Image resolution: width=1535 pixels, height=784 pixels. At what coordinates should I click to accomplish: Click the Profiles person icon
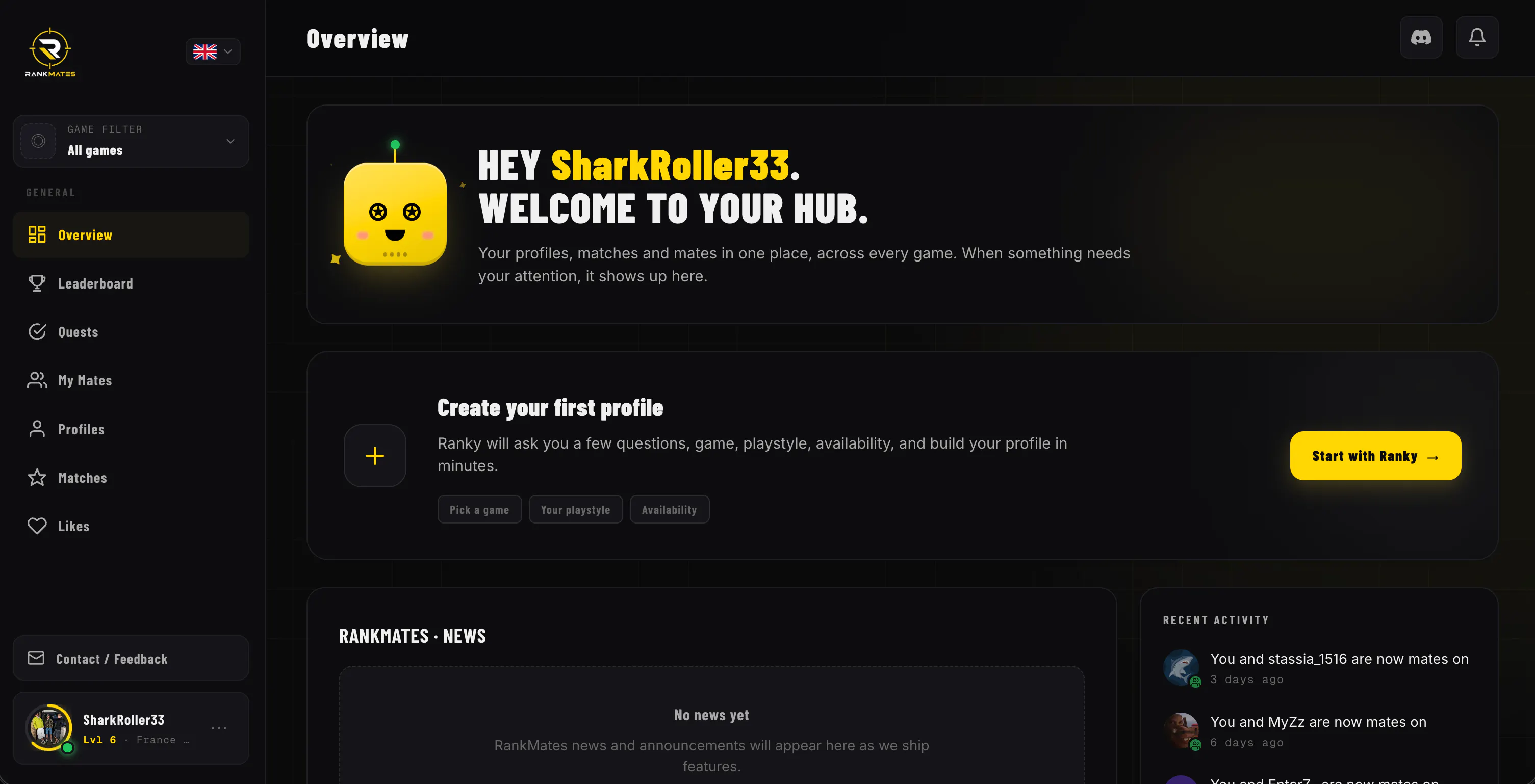(x=37, y=429)
